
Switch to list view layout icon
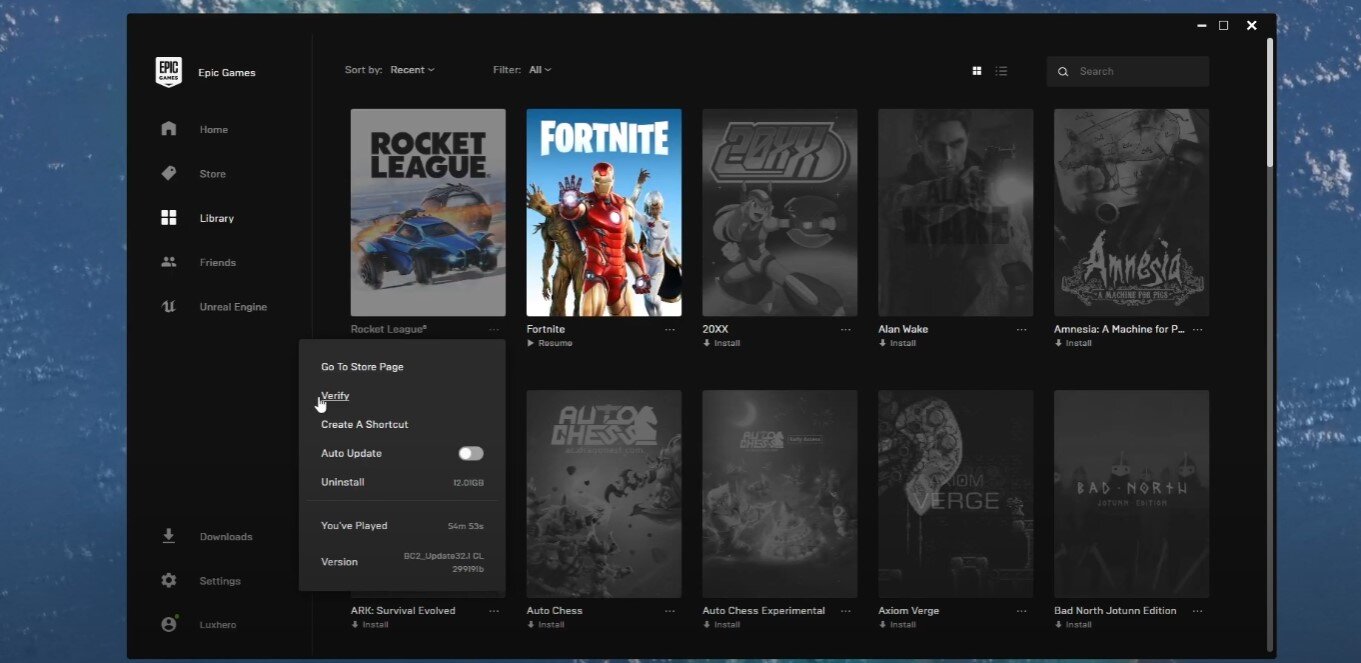pyautogui.click(x=1001, y=71)
